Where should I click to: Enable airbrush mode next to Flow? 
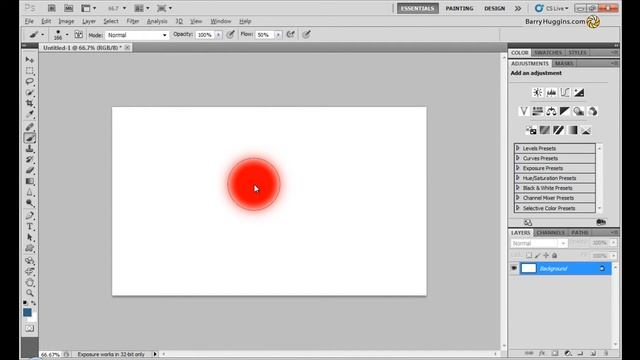coord(291,35)
